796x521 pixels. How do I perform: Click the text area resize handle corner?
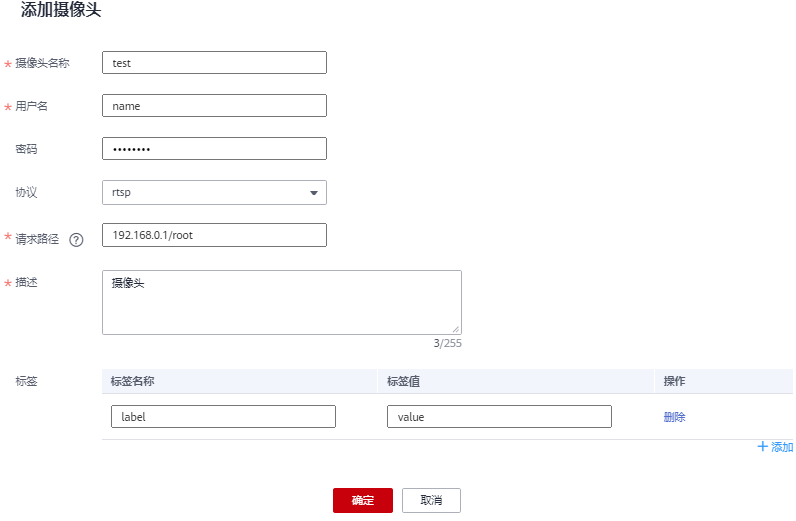tap(455, 329)
